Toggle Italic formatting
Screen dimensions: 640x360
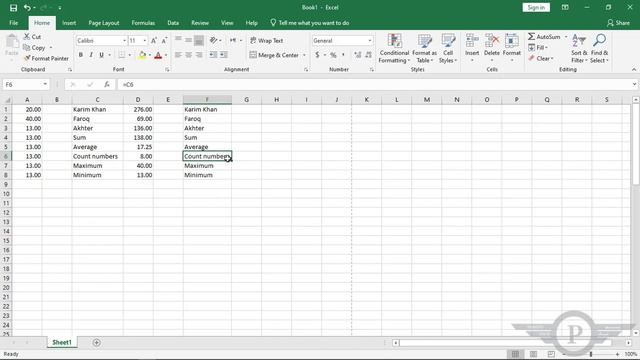[x=91, y=55]
